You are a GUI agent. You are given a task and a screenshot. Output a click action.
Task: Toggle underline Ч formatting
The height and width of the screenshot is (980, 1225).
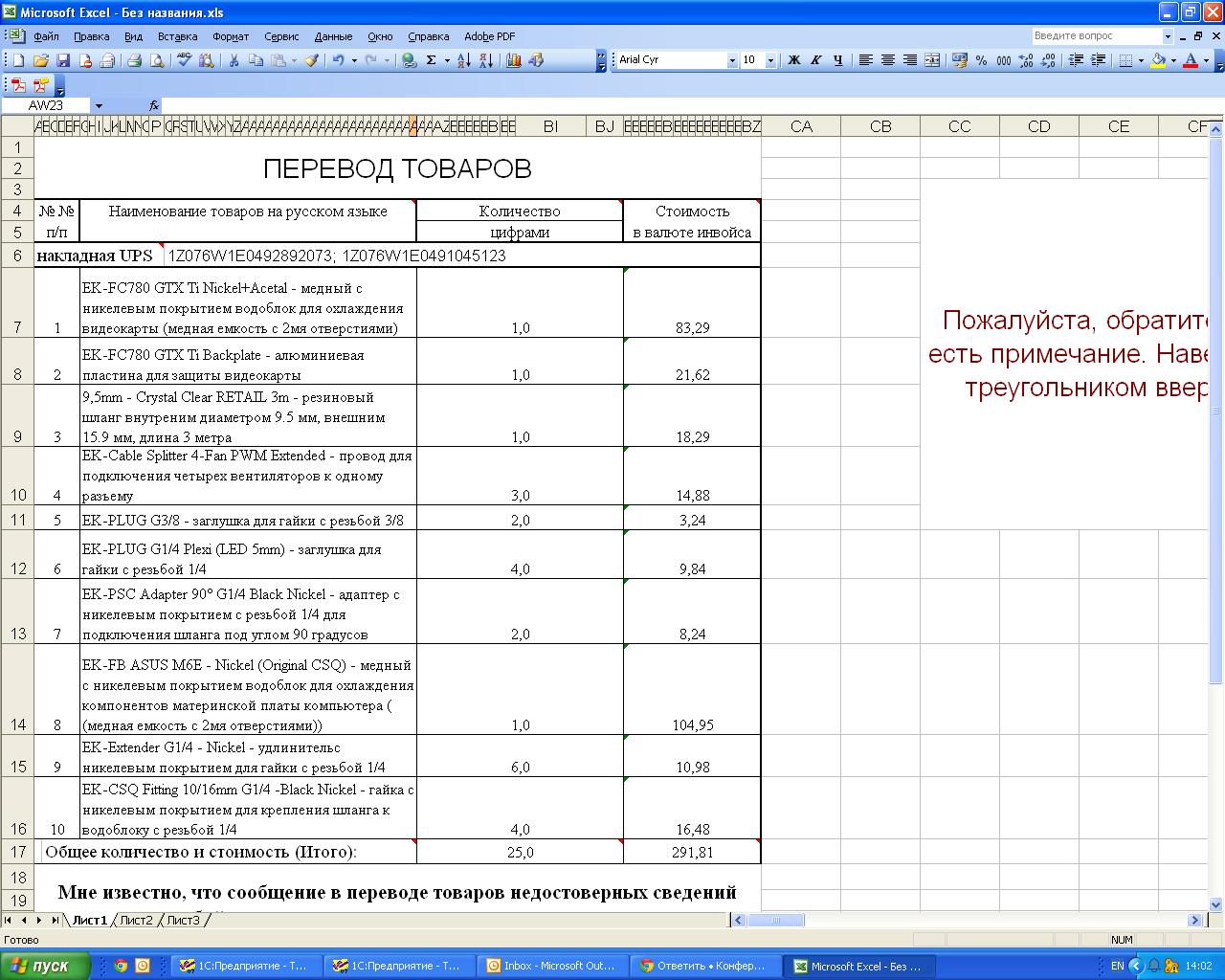[837, 60]
